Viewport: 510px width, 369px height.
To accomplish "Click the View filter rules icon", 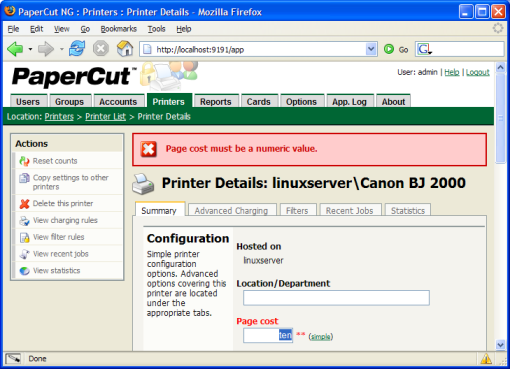I will (x=24, y=237).
